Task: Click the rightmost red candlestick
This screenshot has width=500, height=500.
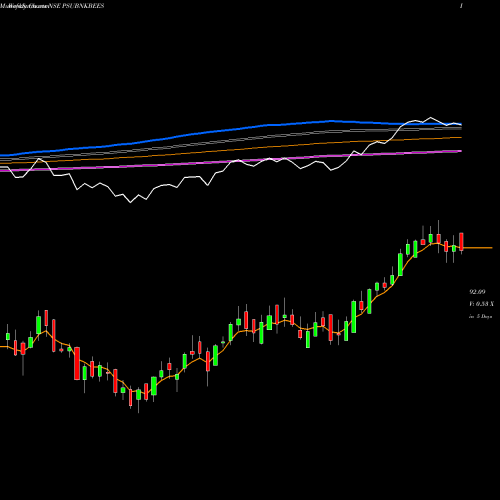Action: click(461, 242)
